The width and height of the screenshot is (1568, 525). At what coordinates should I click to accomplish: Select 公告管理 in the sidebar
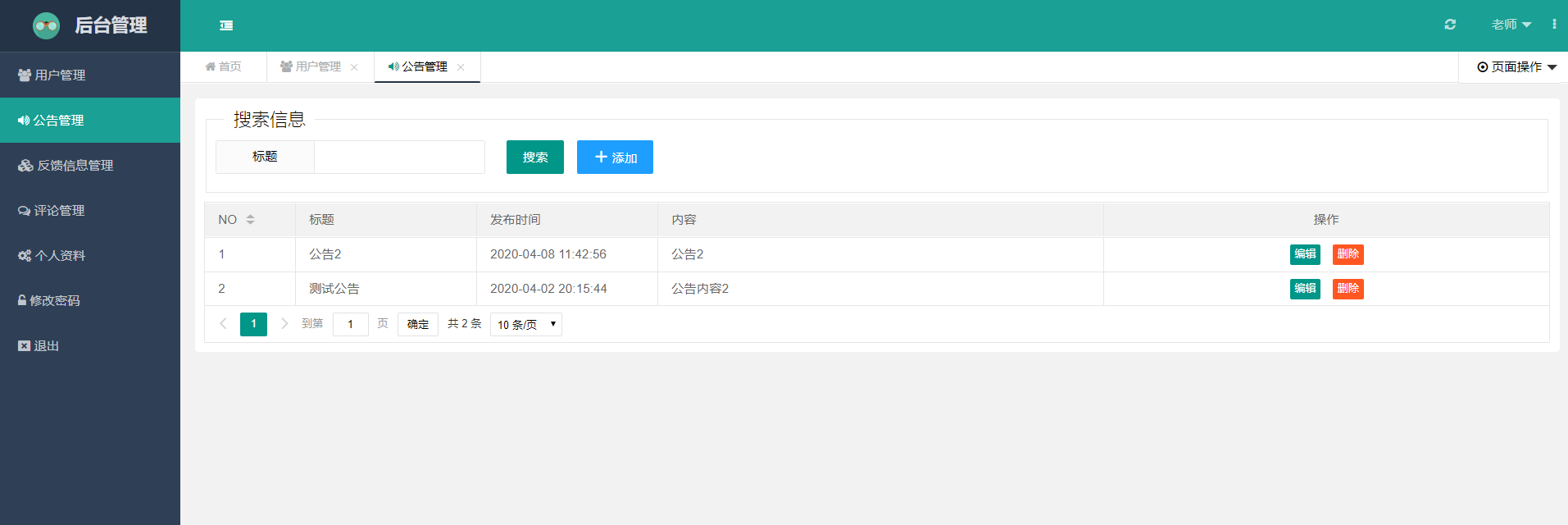click(x=90, y=120)
